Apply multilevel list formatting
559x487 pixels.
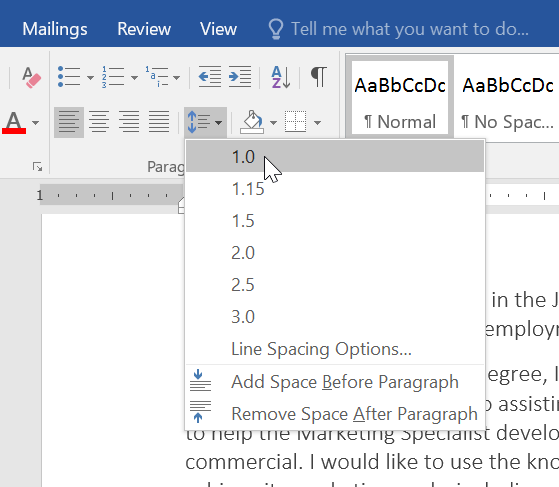[x=157, y=77]
